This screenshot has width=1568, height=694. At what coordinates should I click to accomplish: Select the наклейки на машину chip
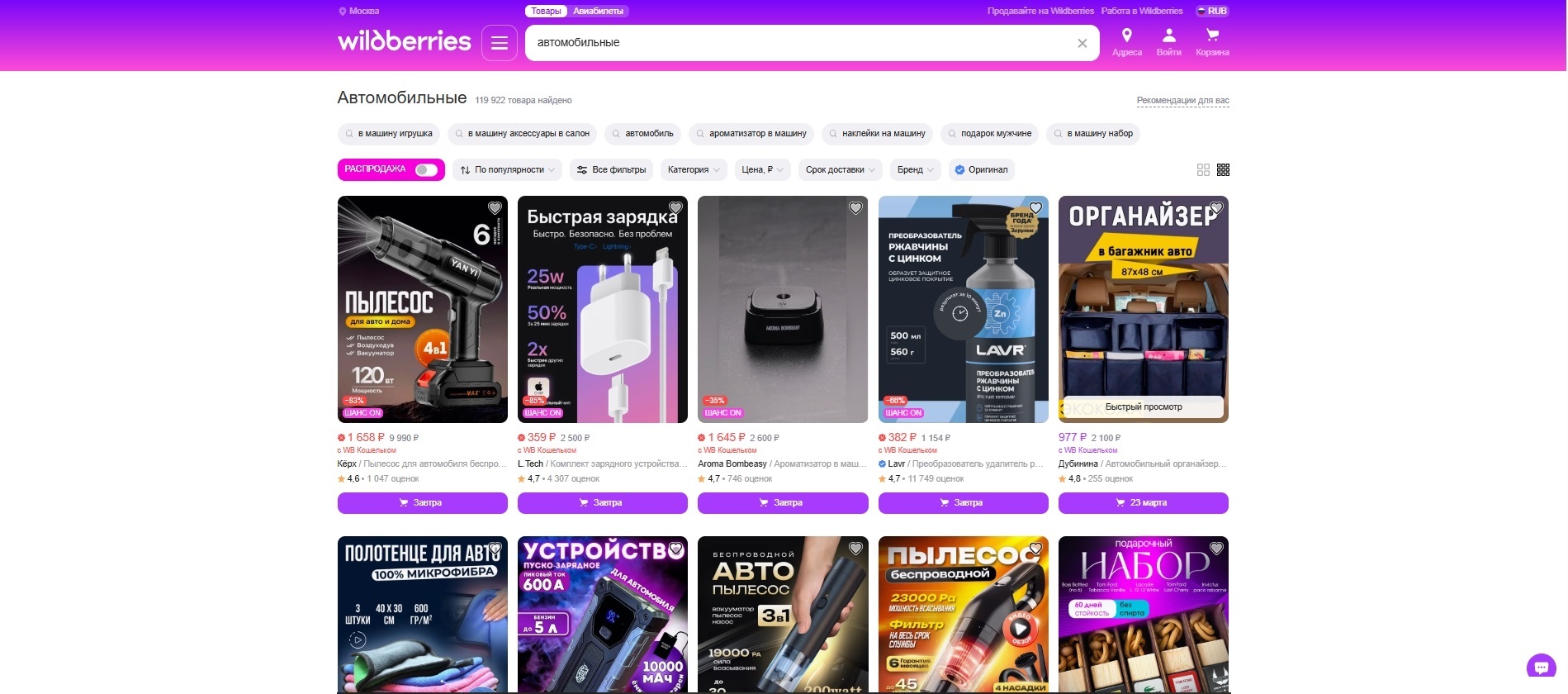[x=878, y=134]
